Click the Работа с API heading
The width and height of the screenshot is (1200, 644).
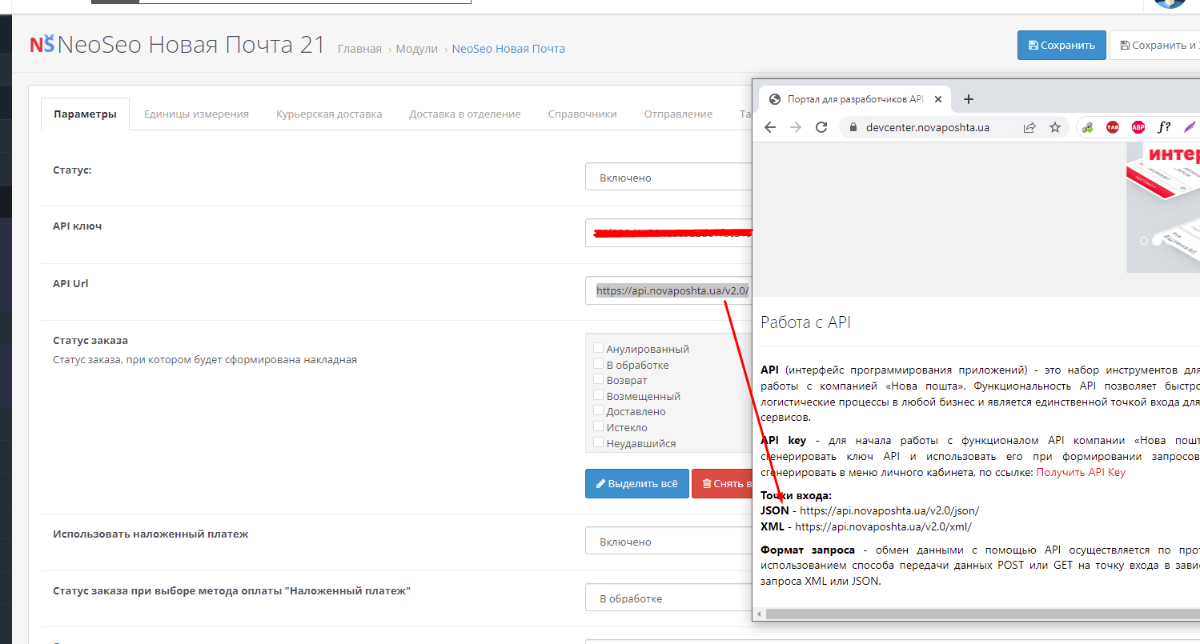tap(805, 322)
